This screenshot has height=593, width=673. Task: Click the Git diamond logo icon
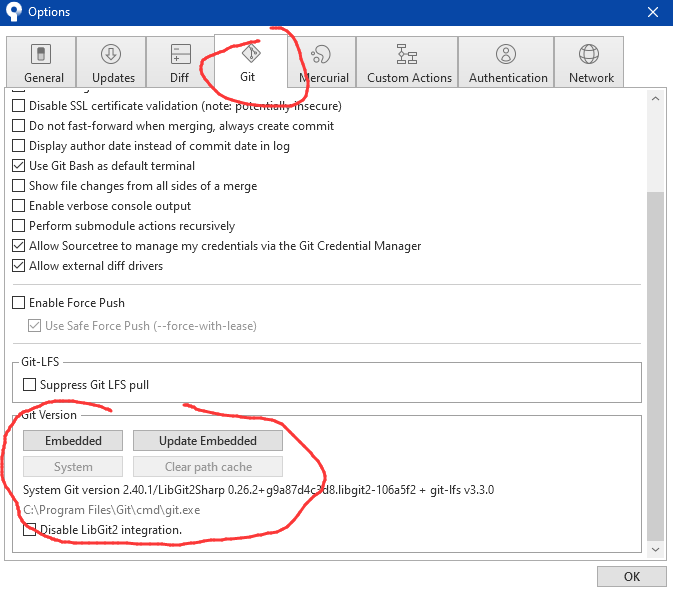click(x=251, y=53)
